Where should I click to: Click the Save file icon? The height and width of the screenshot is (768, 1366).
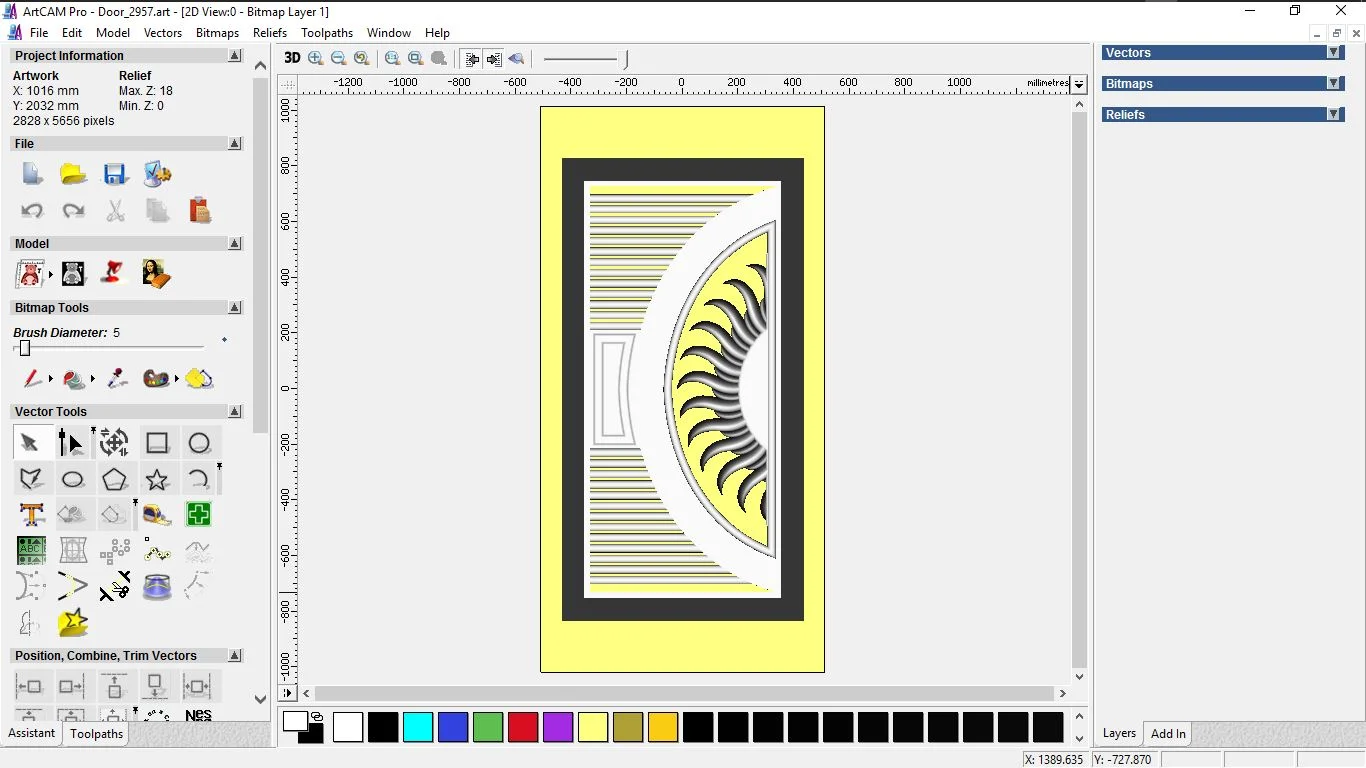pos(115,174)
